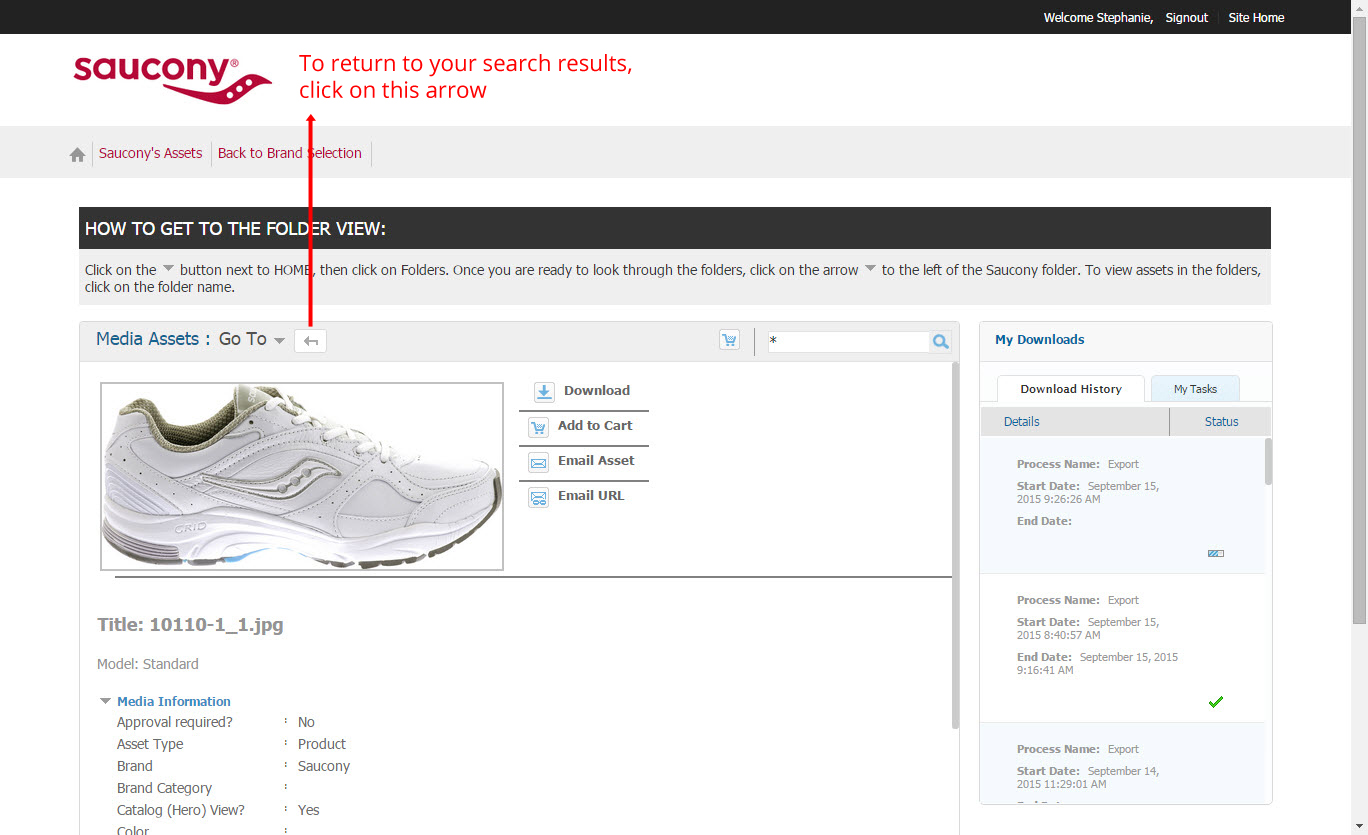
Task: Open the Go To dropdown arrow
Action: pos(279,341)
